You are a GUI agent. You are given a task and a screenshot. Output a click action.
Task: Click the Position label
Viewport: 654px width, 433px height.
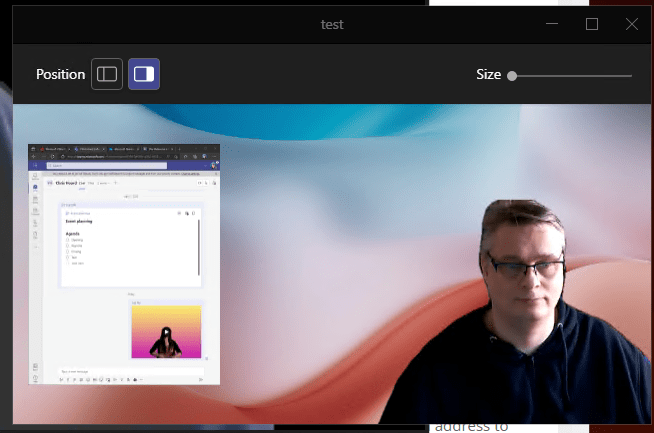[x=60, y=75]
